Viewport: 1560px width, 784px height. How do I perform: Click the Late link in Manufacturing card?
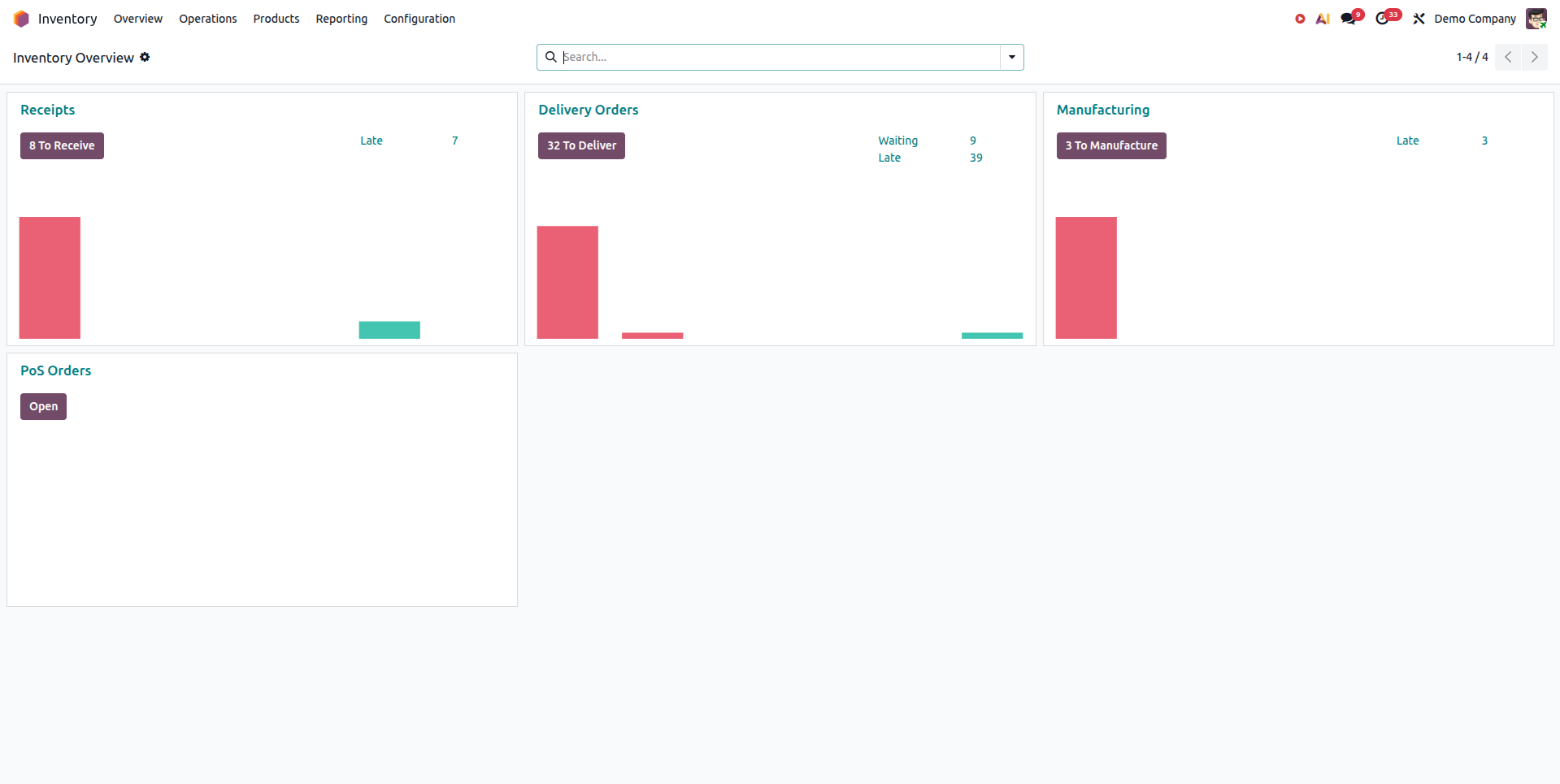click(1407, 141)
